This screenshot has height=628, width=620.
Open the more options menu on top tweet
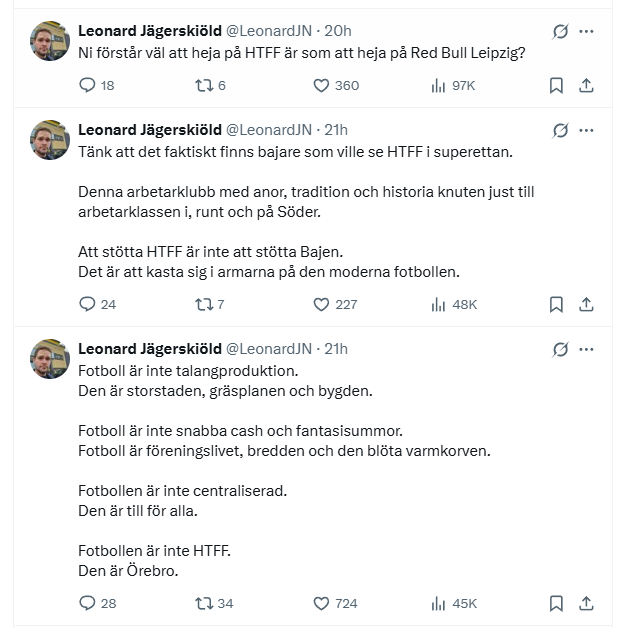588,32
